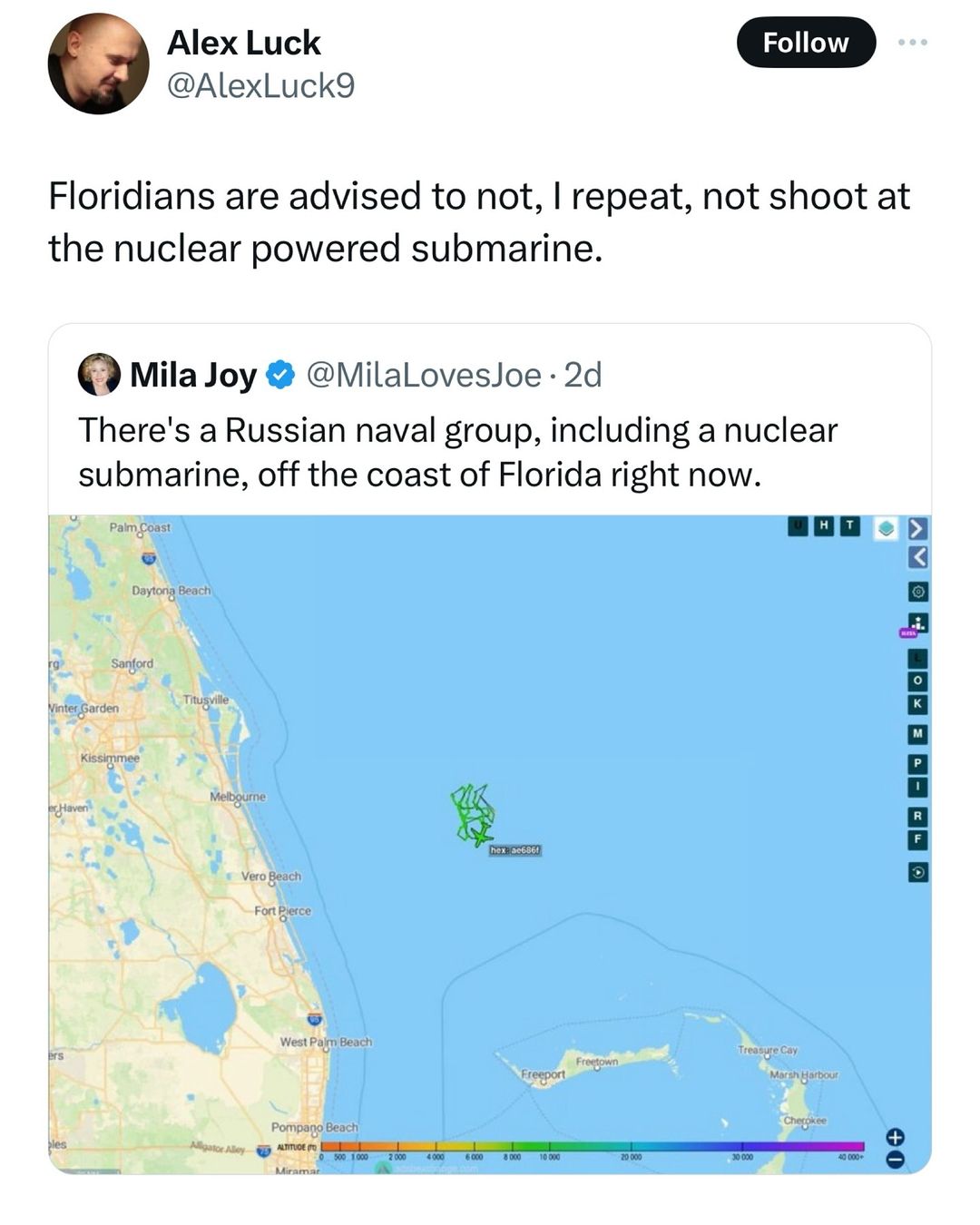Open the map settings gear icon
Image resolution: width=980 pixels, height=1225 pixels.
click(x=918, y=592)
